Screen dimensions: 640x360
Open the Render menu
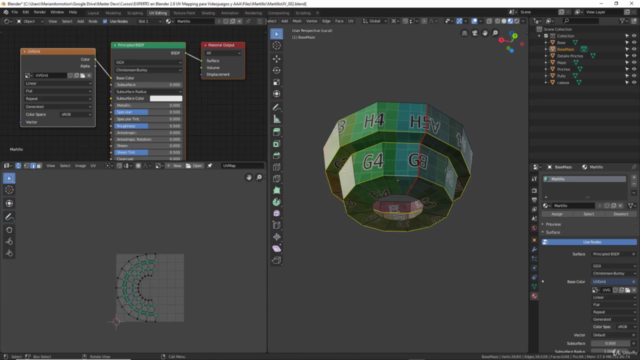click(40, 12)
